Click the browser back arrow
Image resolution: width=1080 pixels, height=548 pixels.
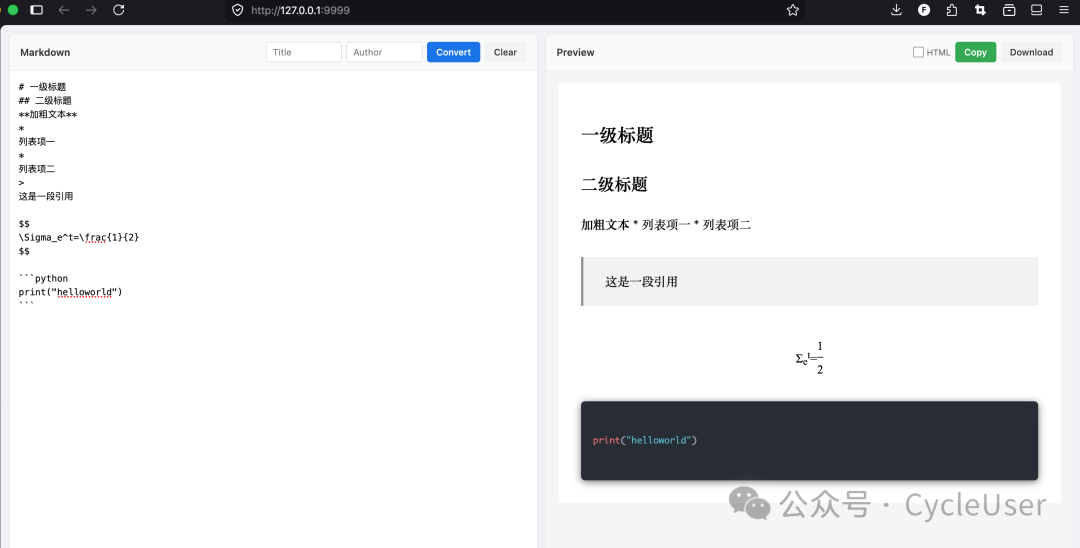(64, 10)
